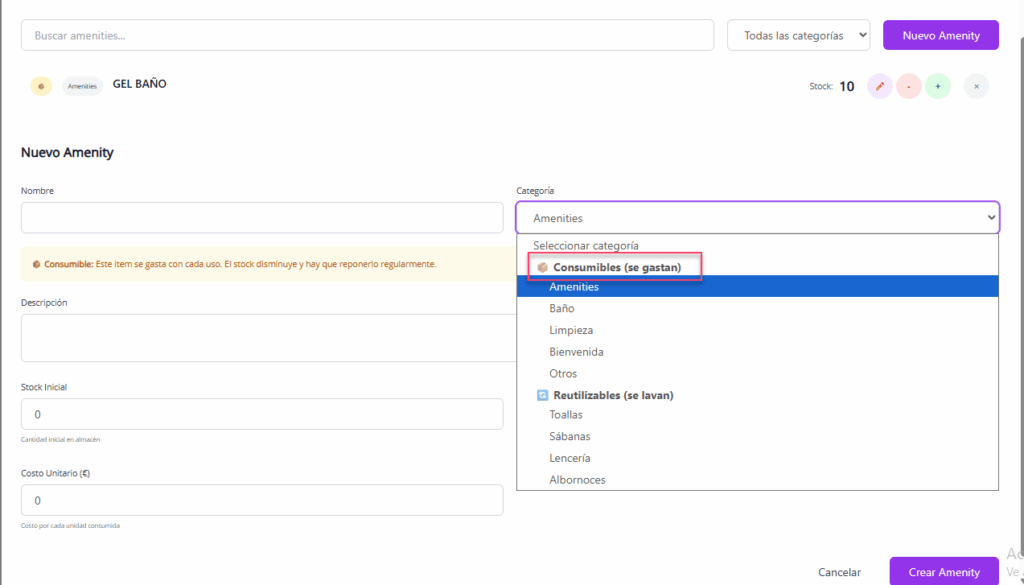Pick the Limpieza category option

[x=571, y=330]
